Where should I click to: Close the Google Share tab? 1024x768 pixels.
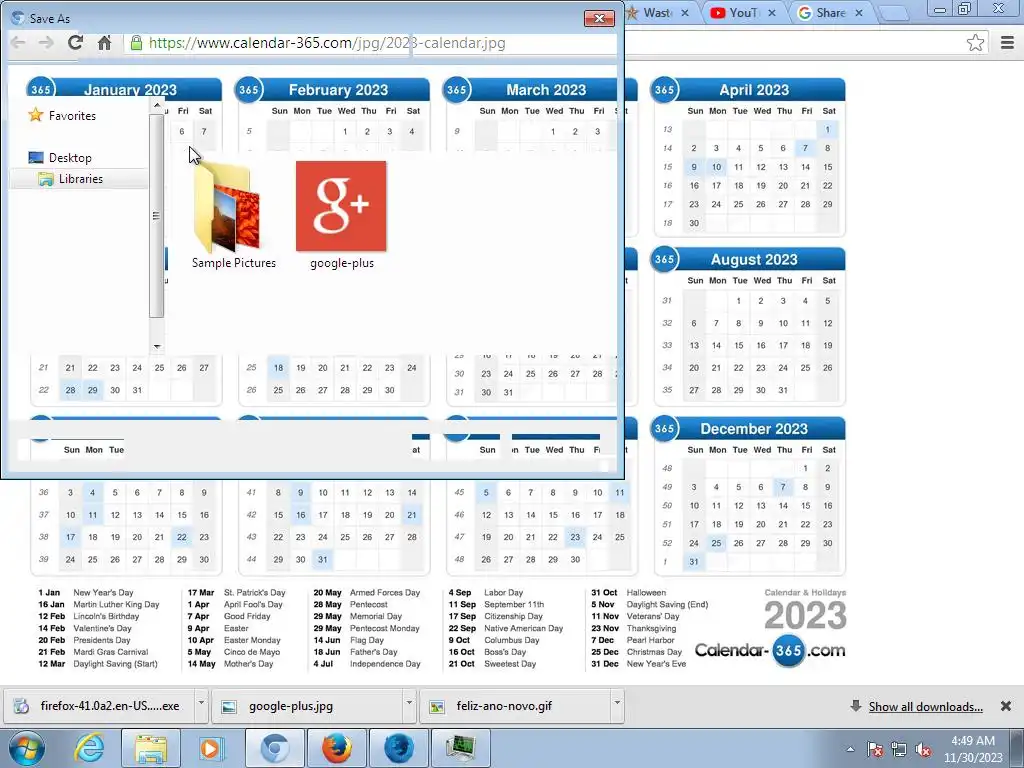coord(859,13)
